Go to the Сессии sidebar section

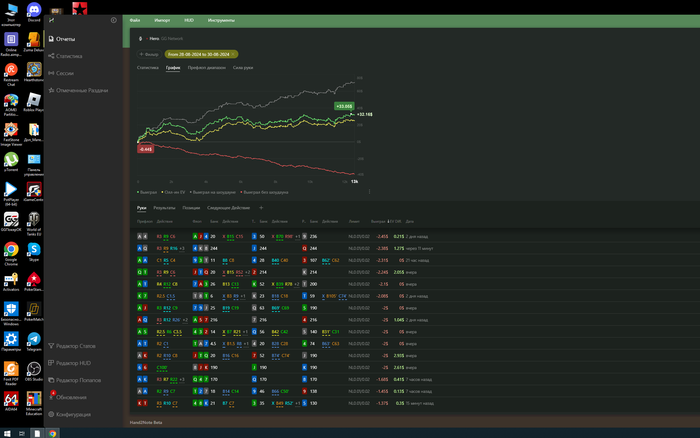click(64, 73)
